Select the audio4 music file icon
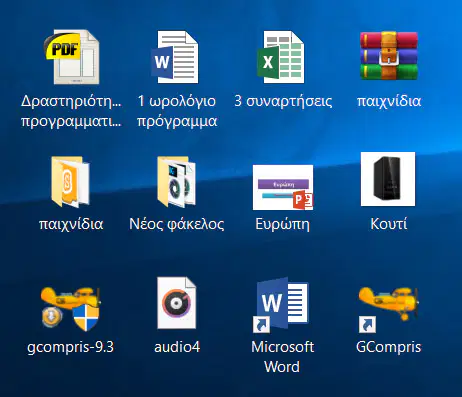 177,303
